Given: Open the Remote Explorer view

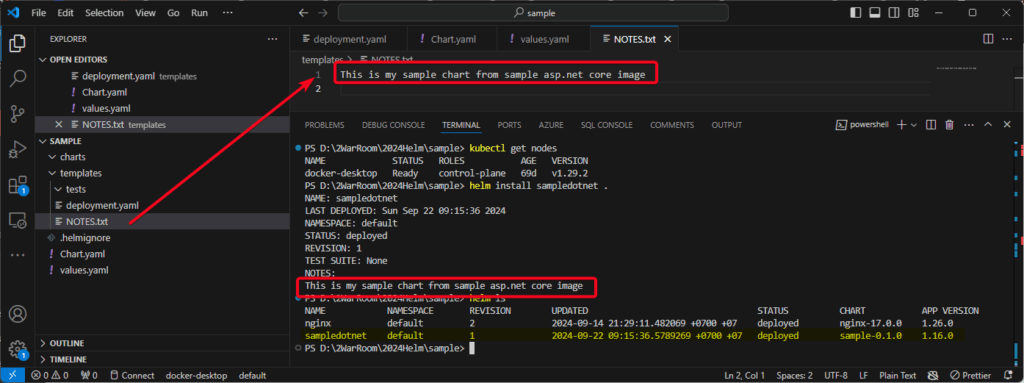Looking at the screenshot, I should coord(18,220).
